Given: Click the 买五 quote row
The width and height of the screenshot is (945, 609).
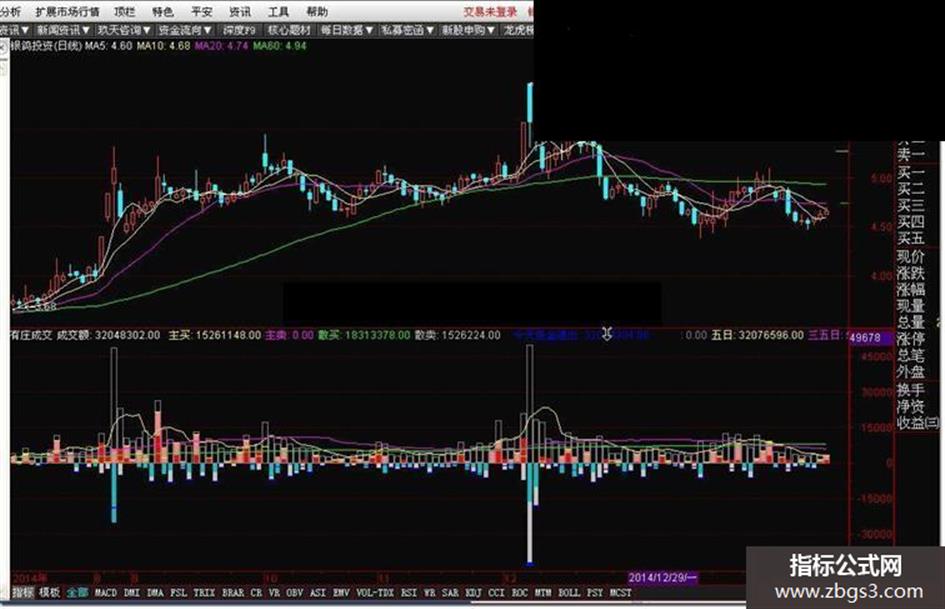Looking at the screenshot, I should (911, 238).
